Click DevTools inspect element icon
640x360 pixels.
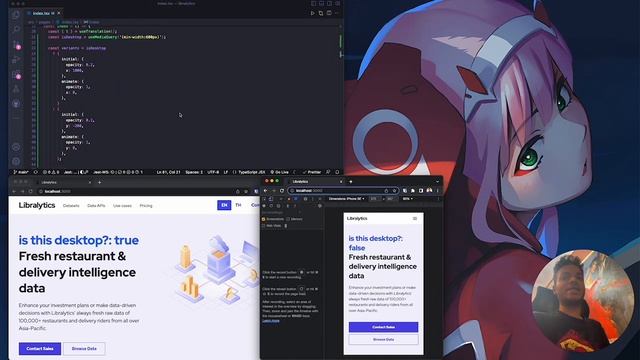pyautogui.click(x=264, y=199)
